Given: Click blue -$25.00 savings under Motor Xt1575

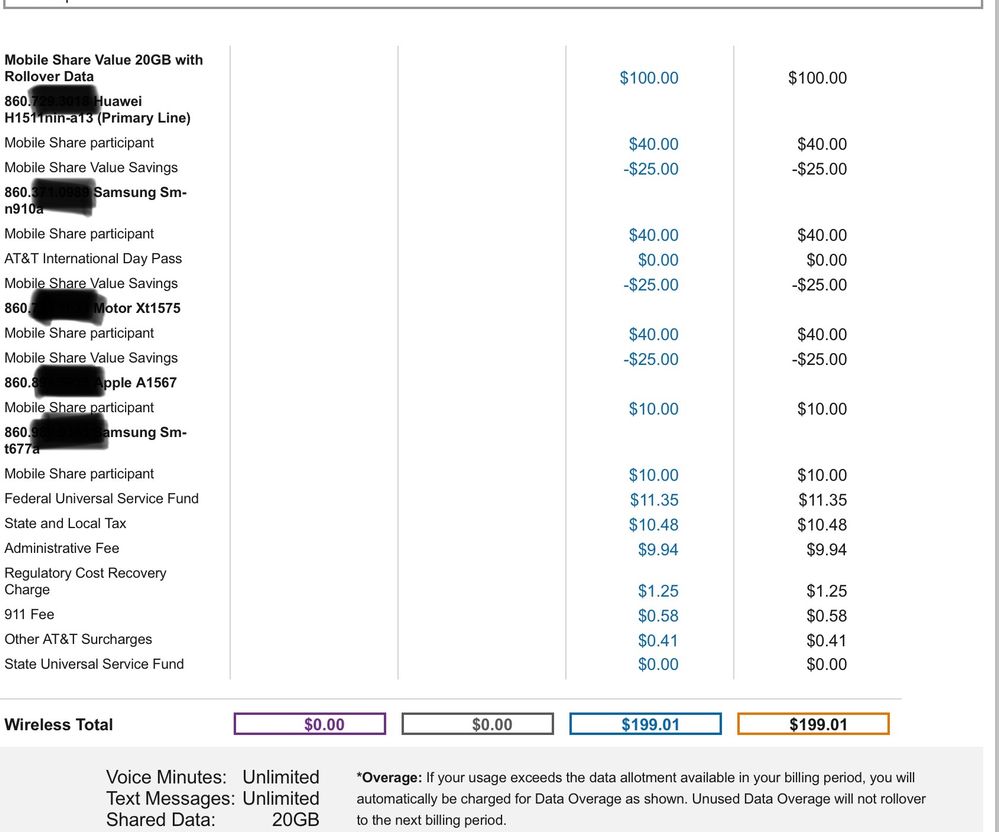Looking at the screenshot, I should pyautogui.click(x=650, y=359).
